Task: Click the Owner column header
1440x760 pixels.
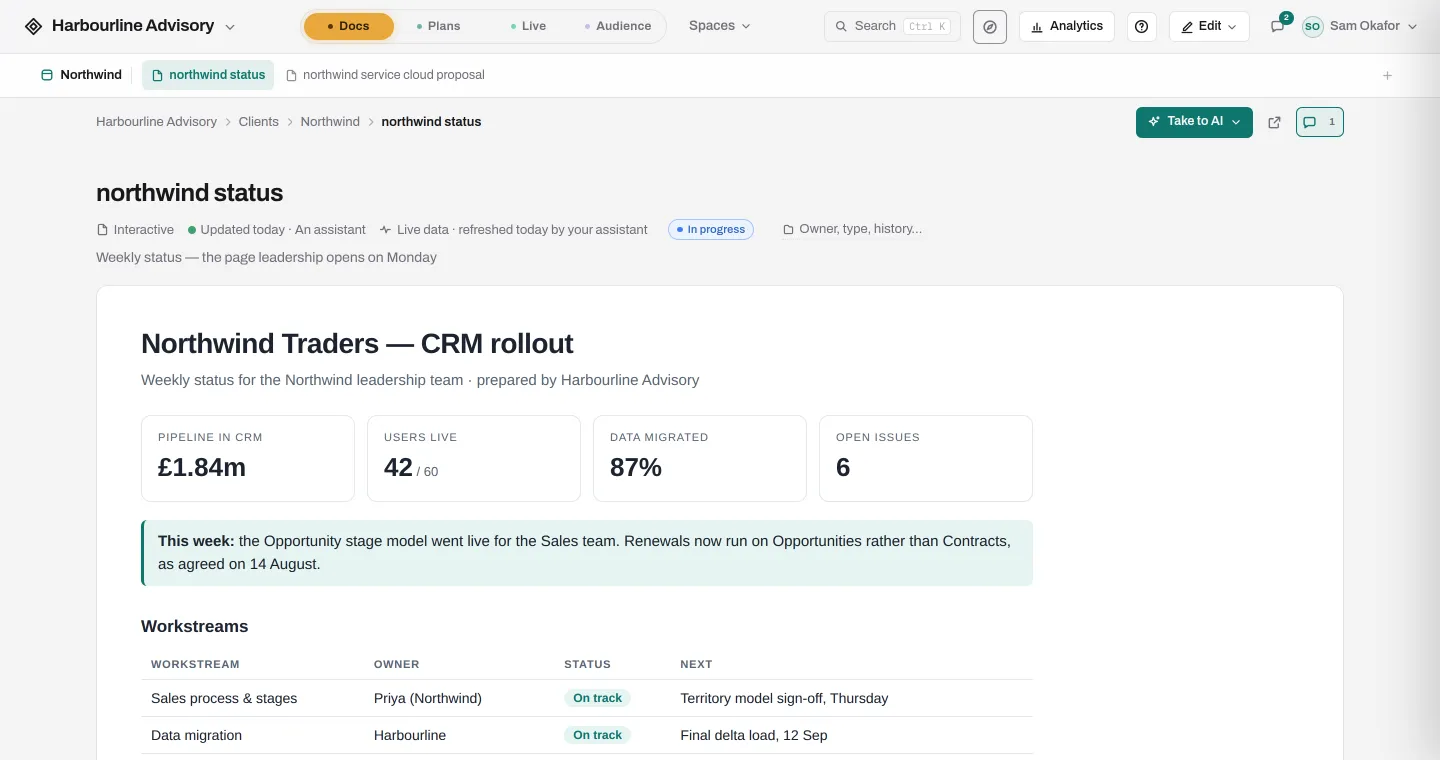Action: pyautogui.click(x=396, y=664)
